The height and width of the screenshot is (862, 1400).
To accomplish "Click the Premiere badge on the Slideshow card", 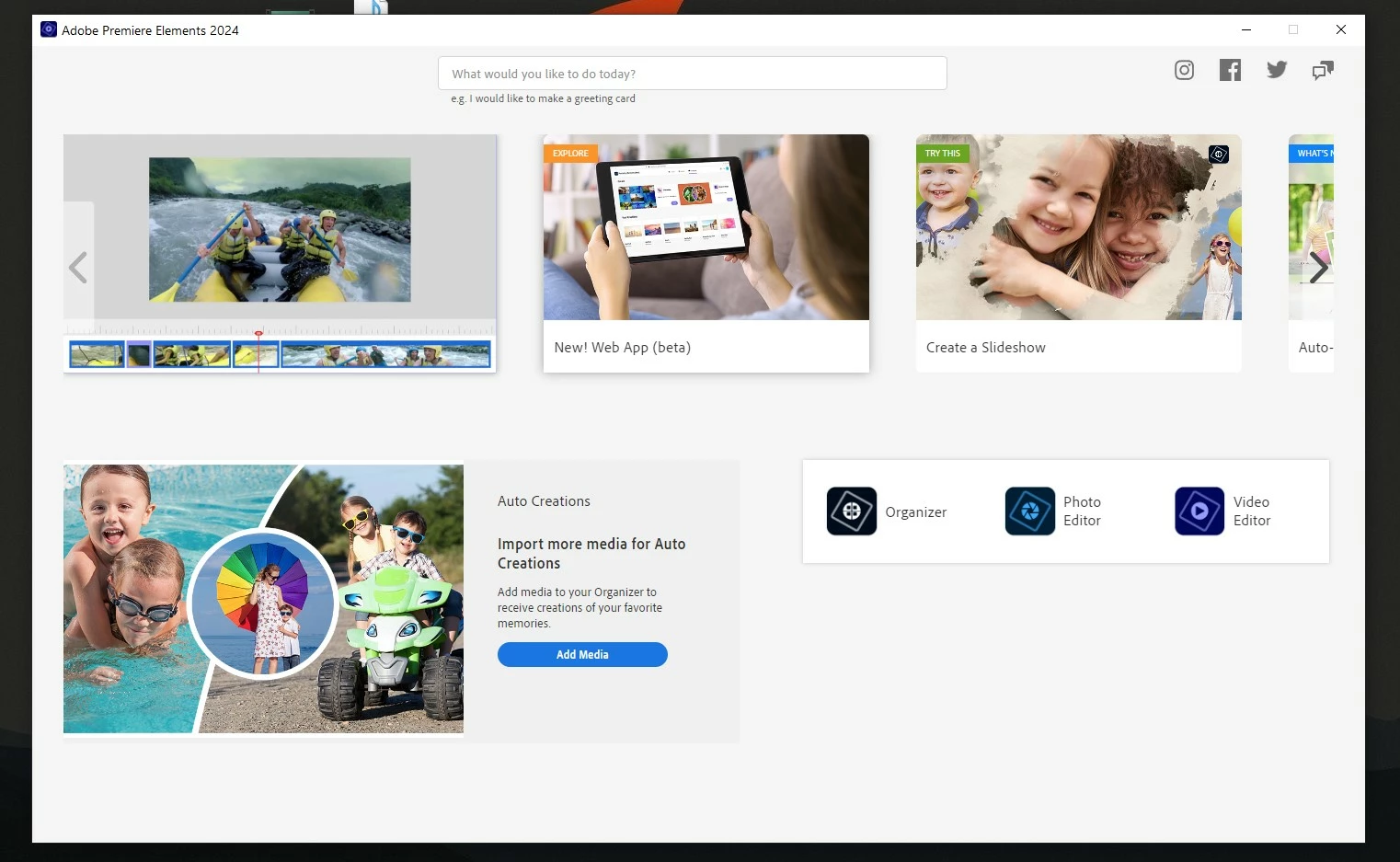I will [x=1219, y=155].
